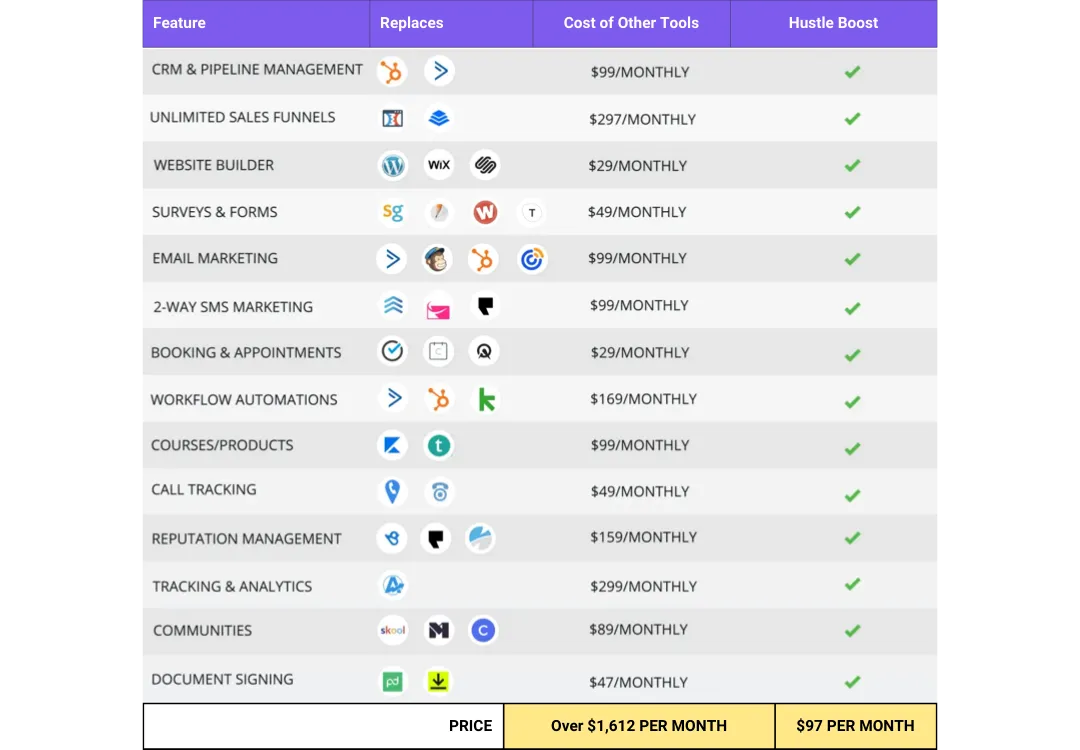Click the 'UNLIMITED SALES FUNNELS' feature label
Screen dimensions: 1080x750
click(242, 118)
